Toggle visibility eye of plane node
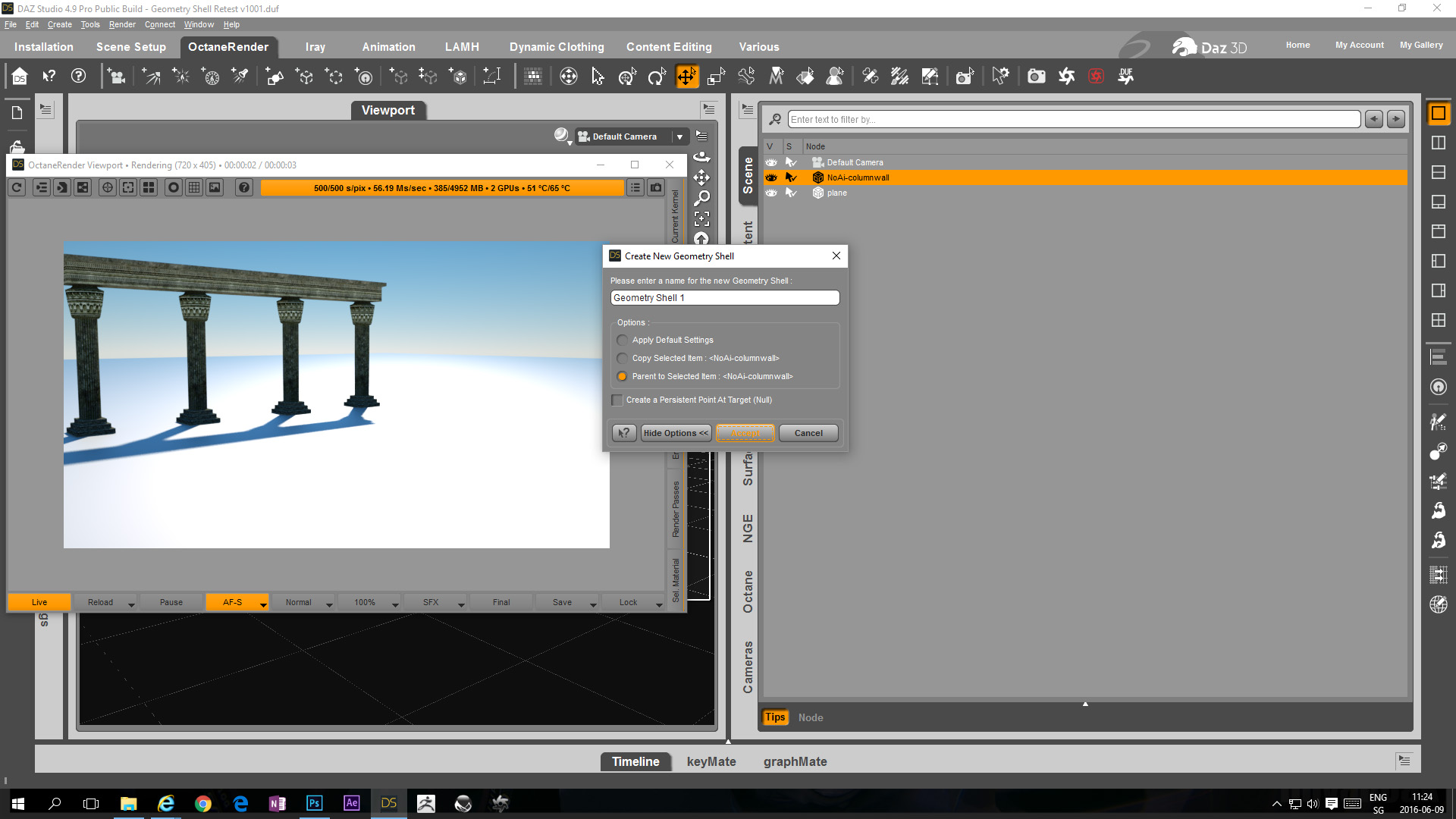This screenshot has height=819, width=1456. (x=771, y=193)
